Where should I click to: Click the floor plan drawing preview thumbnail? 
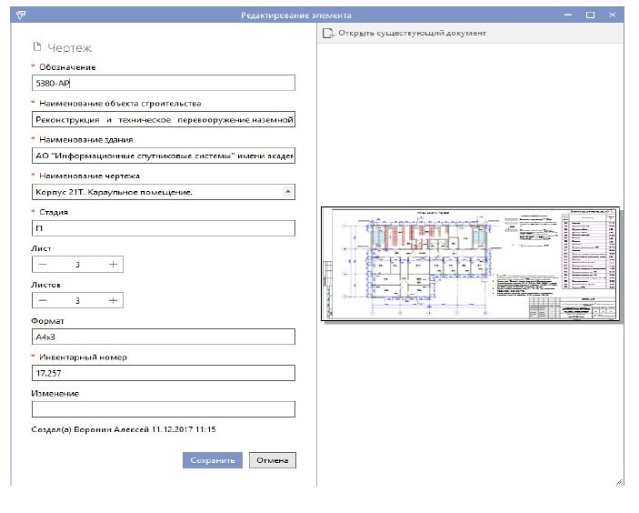[470, 264]
